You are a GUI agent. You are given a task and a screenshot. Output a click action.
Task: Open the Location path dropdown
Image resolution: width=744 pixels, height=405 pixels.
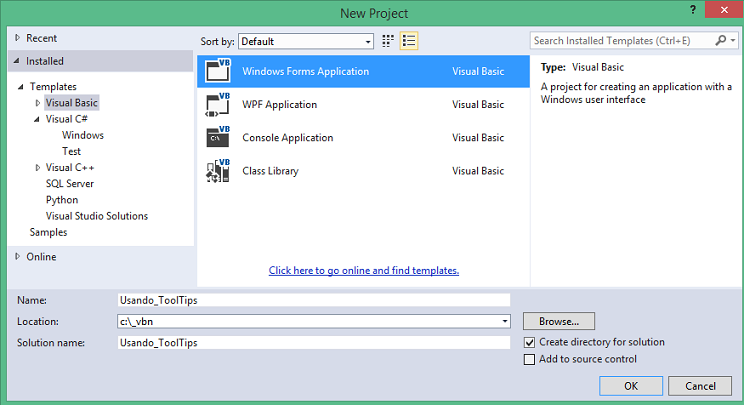(x=505, y=322)
